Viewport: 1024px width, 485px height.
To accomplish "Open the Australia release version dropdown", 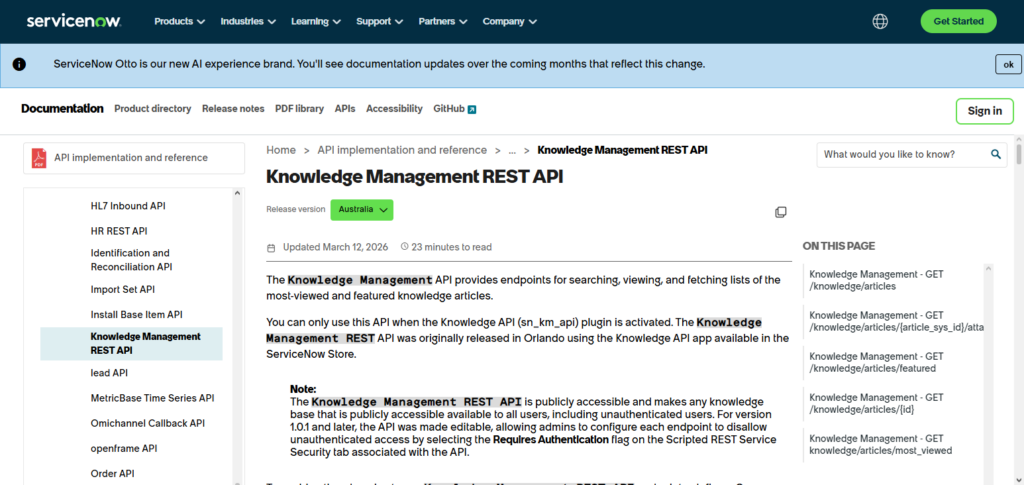I will tap(362, 210).
